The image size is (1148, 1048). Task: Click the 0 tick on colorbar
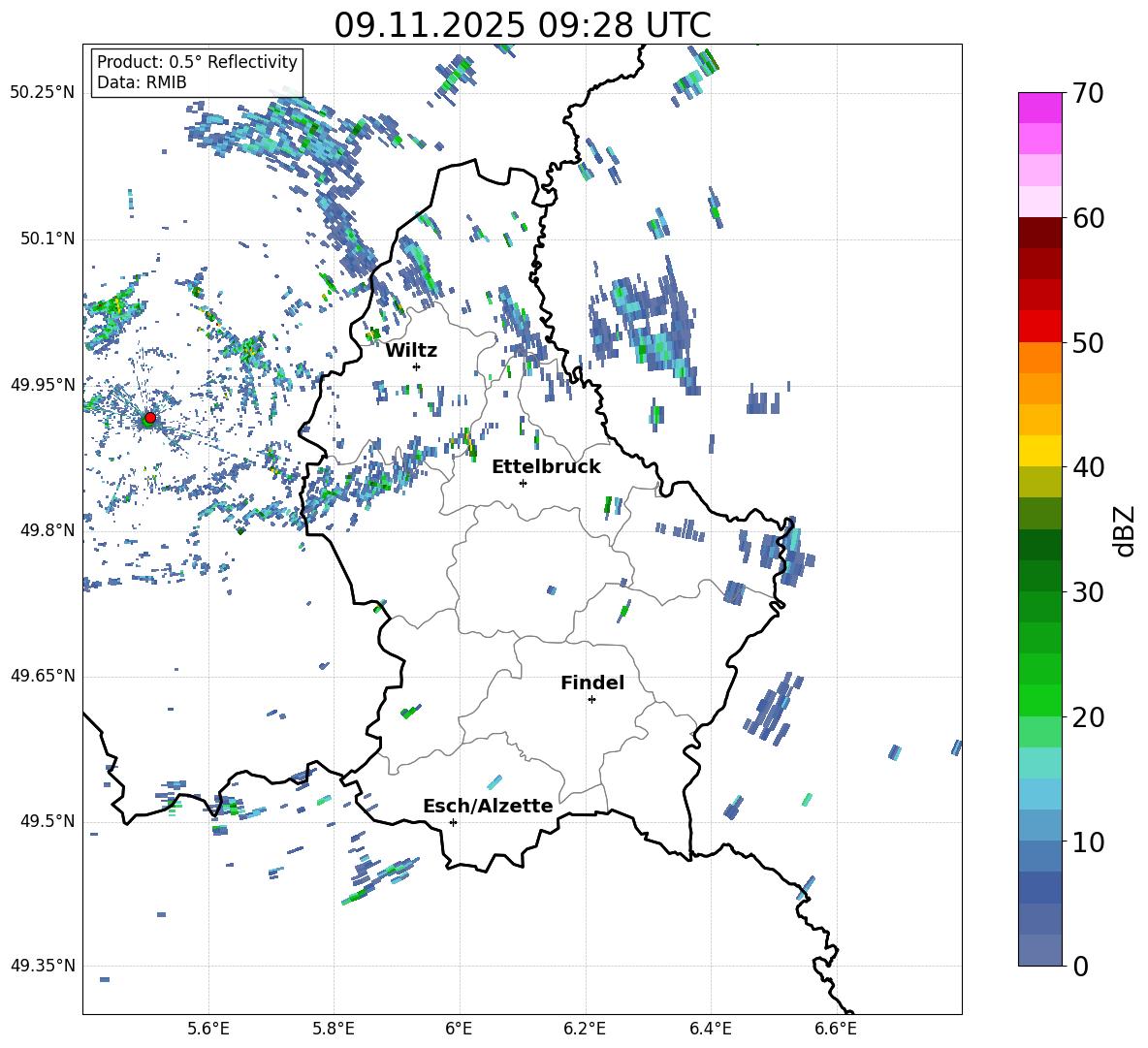1080,967
